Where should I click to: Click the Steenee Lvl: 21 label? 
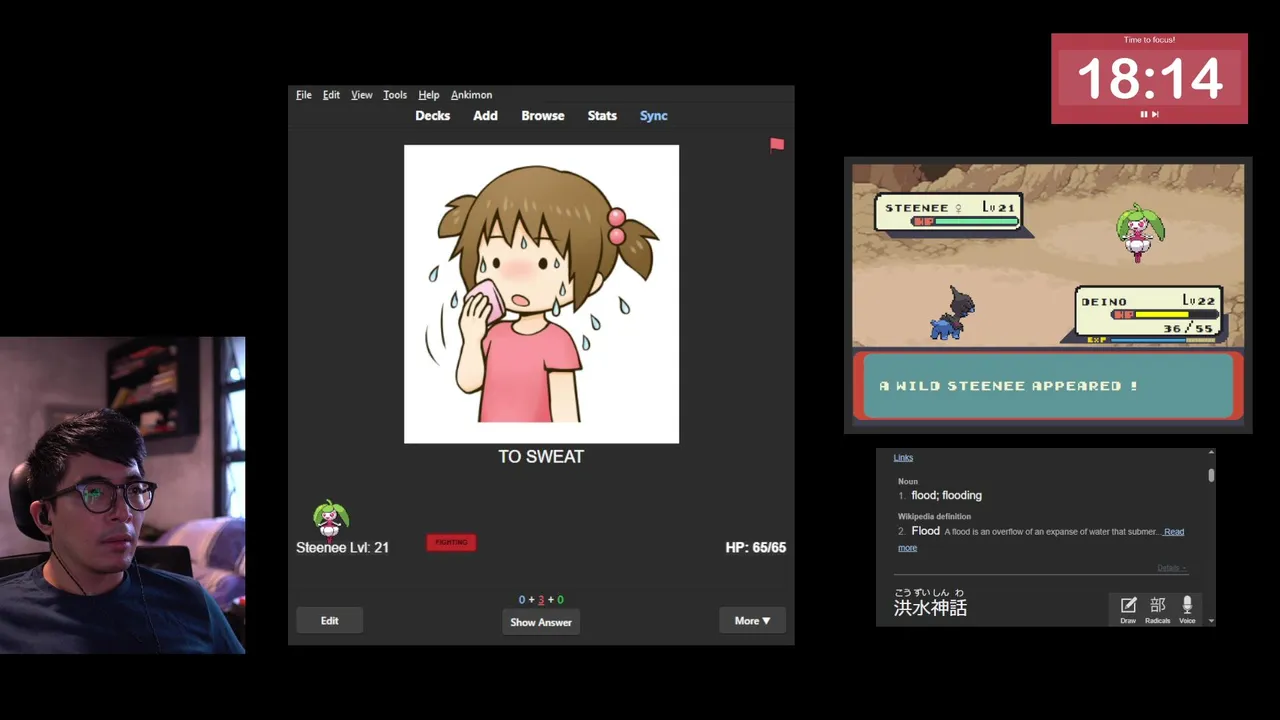(342, 548)
